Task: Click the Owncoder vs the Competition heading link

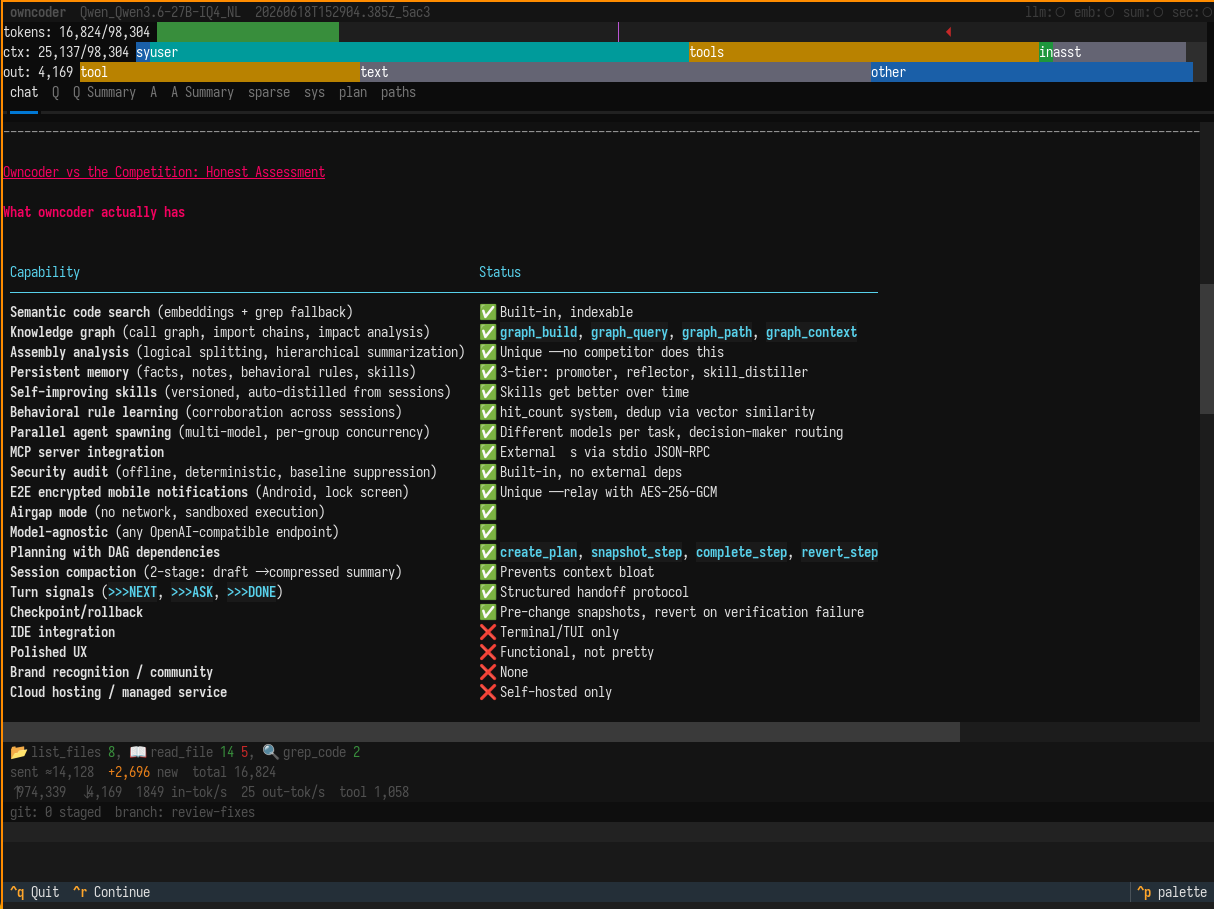Action: (164, 172)
